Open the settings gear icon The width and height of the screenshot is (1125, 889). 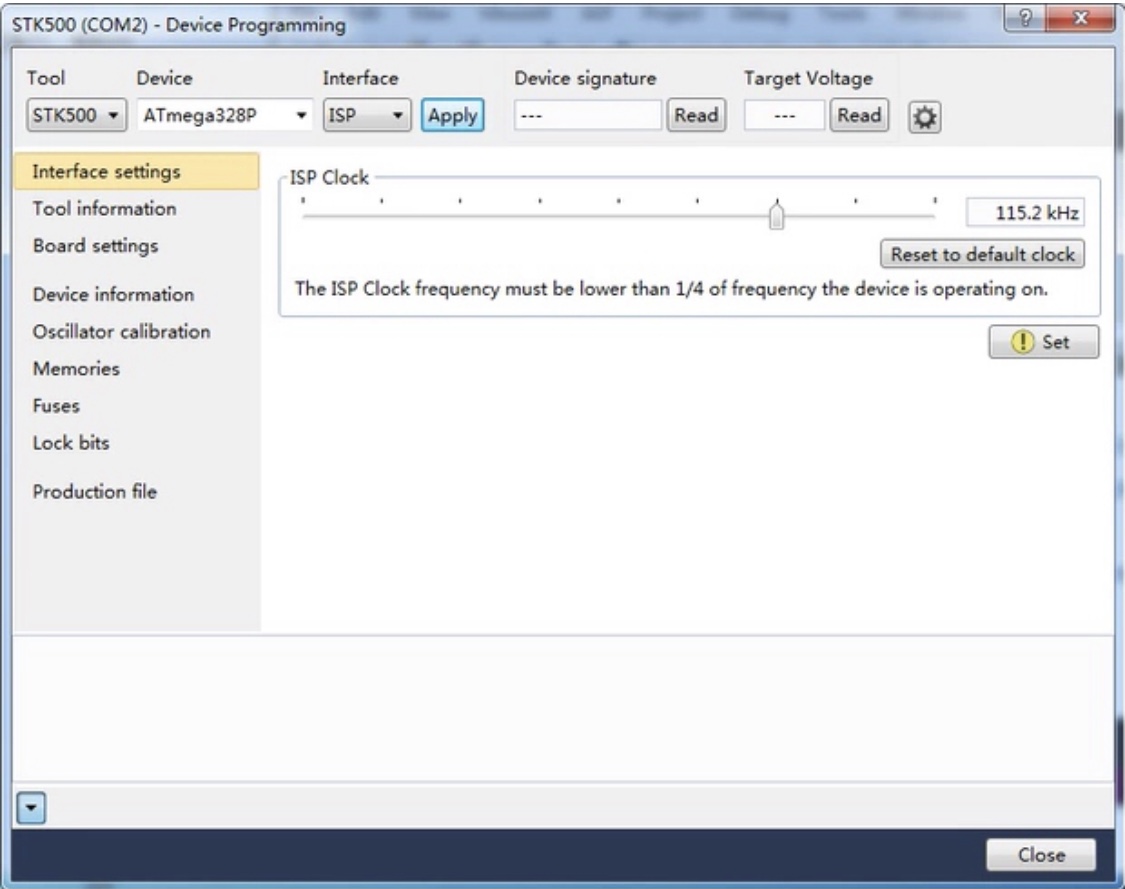point(924,117)
